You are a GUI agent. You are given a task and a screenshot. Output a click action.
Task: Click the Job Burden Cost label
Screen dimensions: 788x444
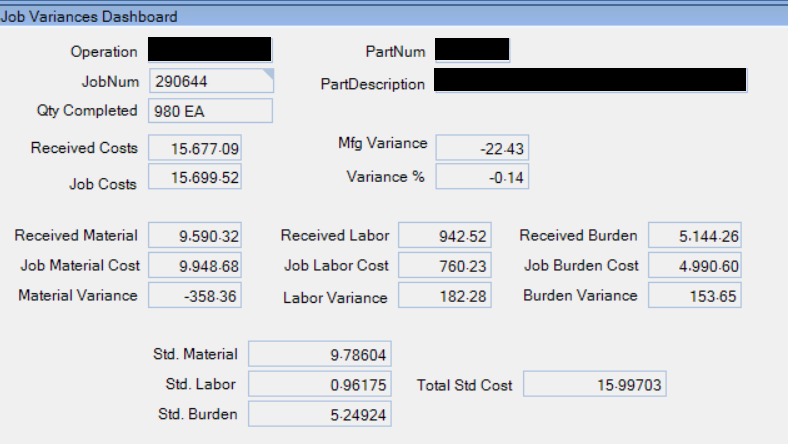[x=581, y=265]
